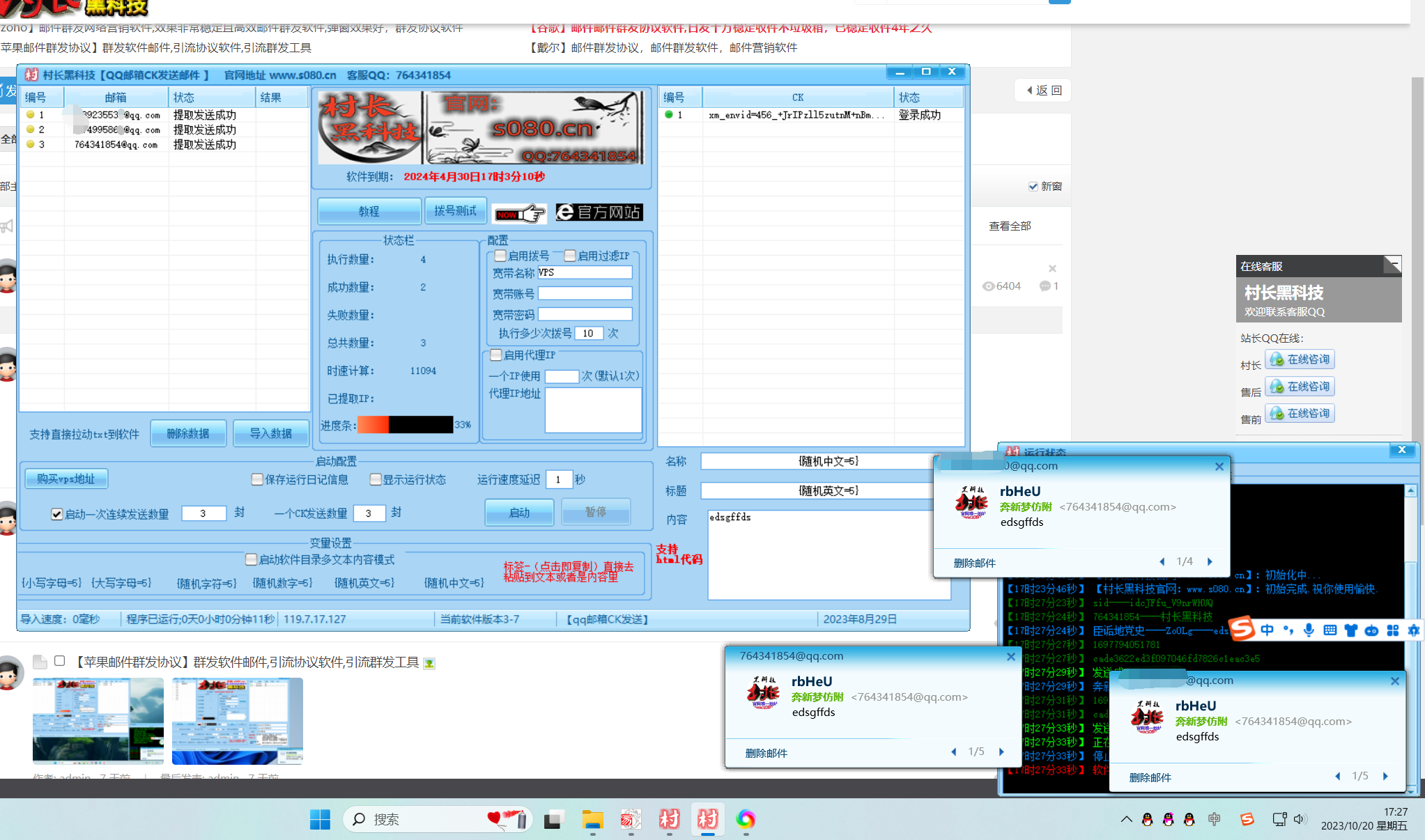The height and width of the screenshot is (840, 1425).
Task: Click the 进度条 progress bar at 33%
Action: pos(406,424)
